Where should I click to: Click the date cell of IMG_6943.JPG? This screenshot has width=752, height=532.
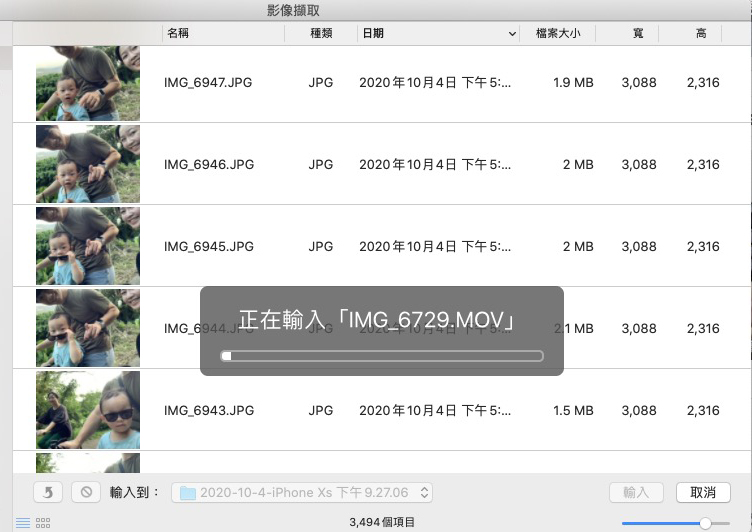point(435,411)
